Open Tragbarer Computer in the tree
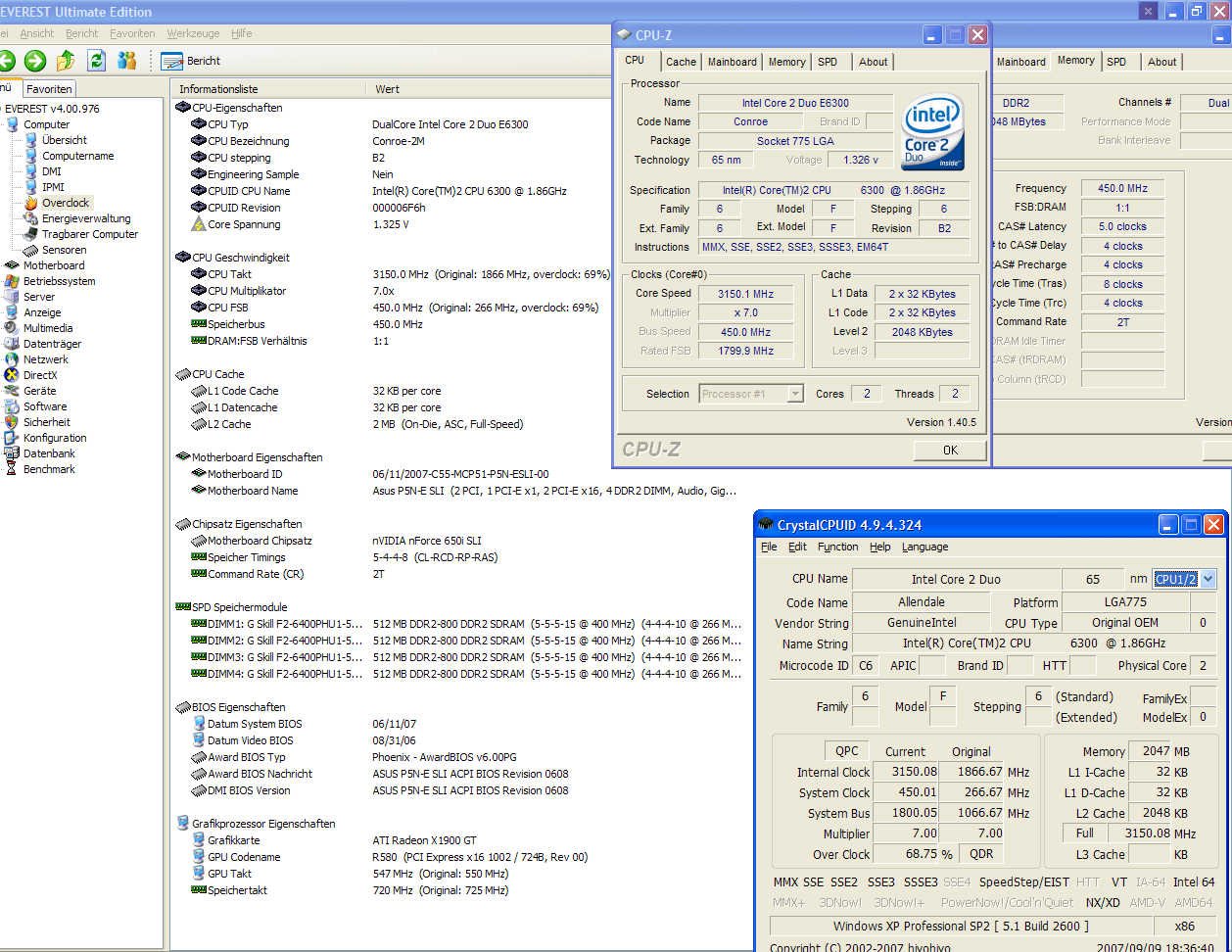Screen dimensions: 1232x952 pos(90,234)
